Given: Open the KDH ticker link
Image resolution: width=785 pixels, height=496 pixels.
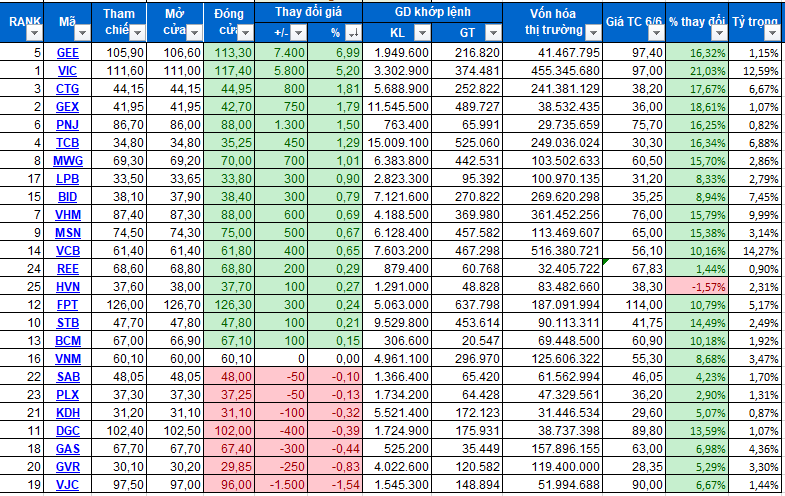Looking at the screenshot, I should tap(68, 413).
